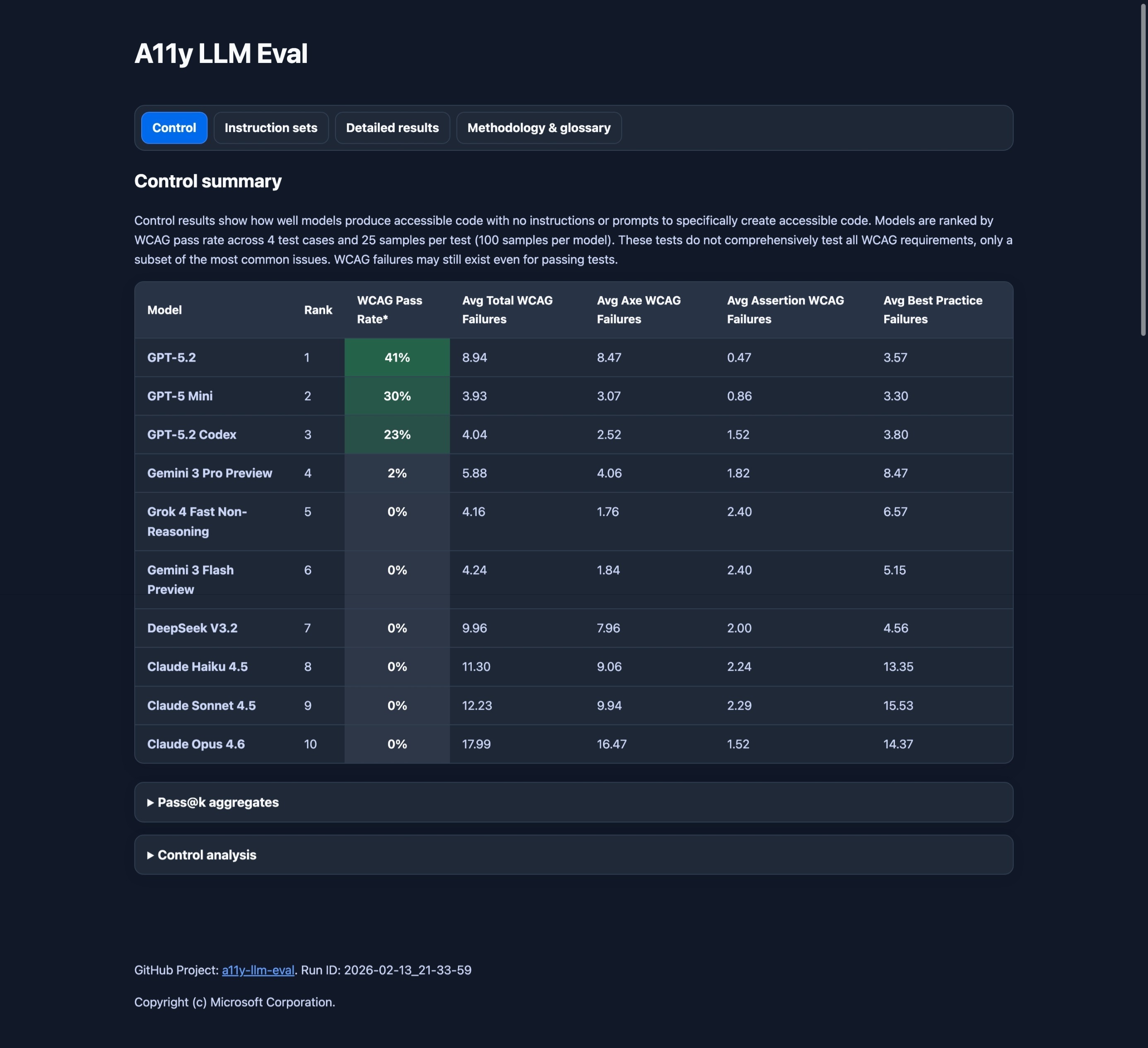The image size is (1148, 1048).
Task: Click the 3.07 Axe failures value
Action: (x=609, y=395)
